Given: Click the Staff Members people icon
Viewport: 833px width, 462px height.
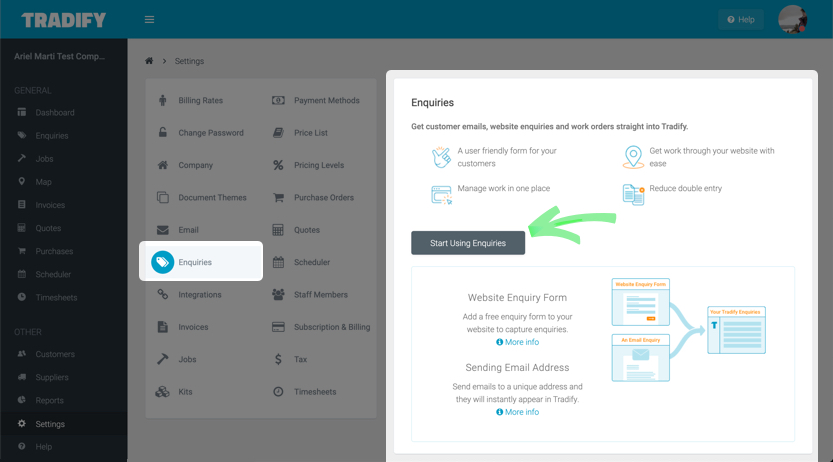Looking at the screenshot, I should coord(278,294).
